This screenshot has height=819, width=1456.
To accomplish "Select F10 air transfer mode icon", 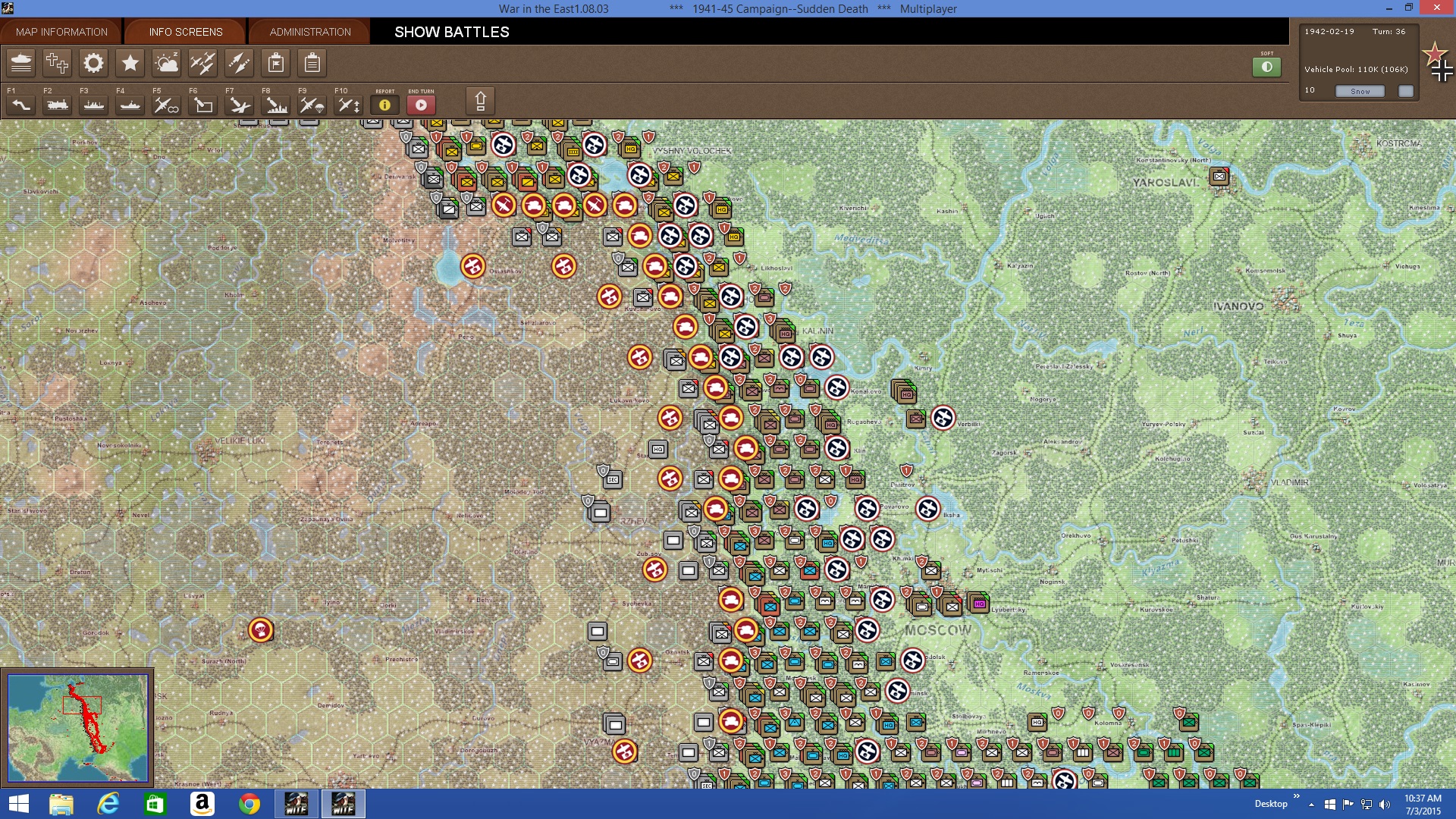I will pyautogui.click(x=348, y=105).
